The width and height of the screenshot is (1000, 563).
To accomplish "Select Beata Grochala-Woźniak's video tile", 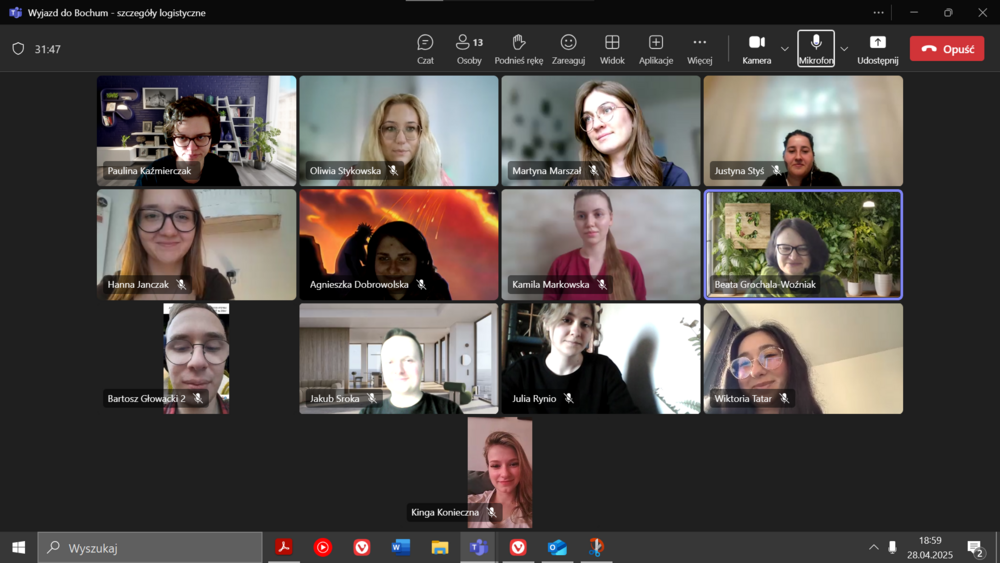I will tap(803, 244).
